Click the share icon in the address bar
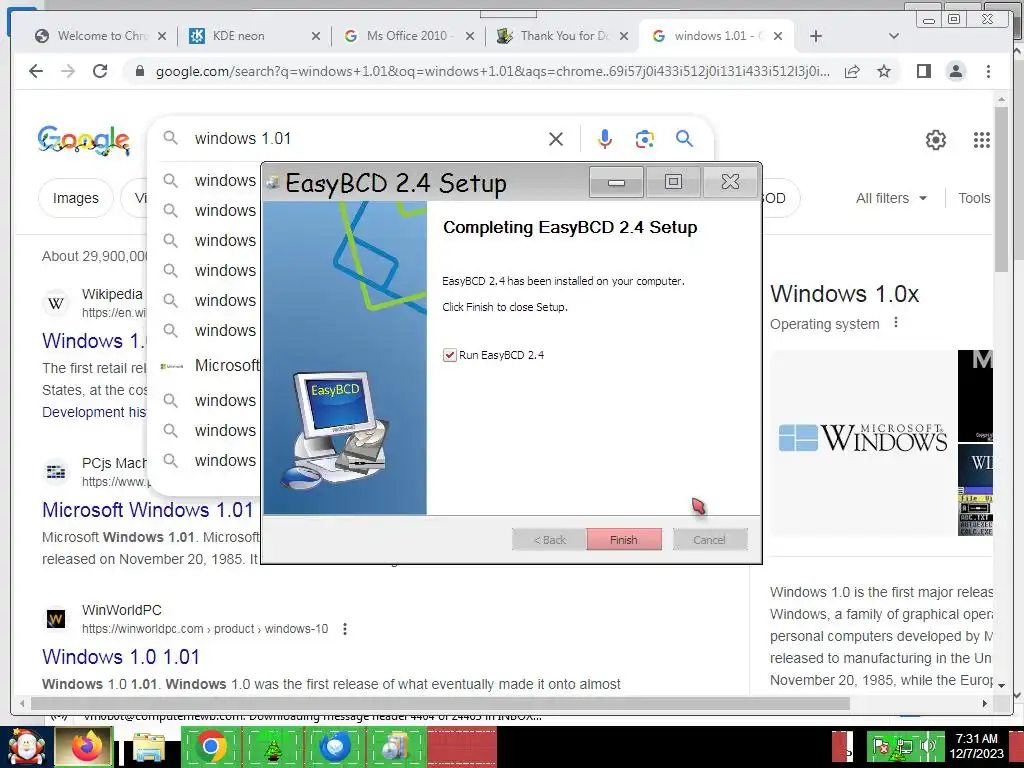The image size is (1024, 768). [x=852, y=71]
